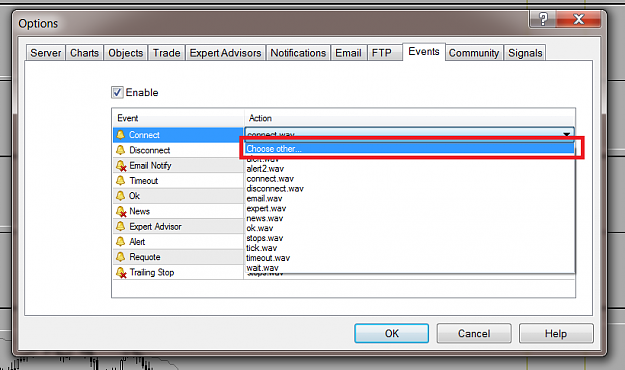625x370 pixels.
Task: Click the disabled bell icon beside Trailing Stop
Action: [x=121, y=272]
